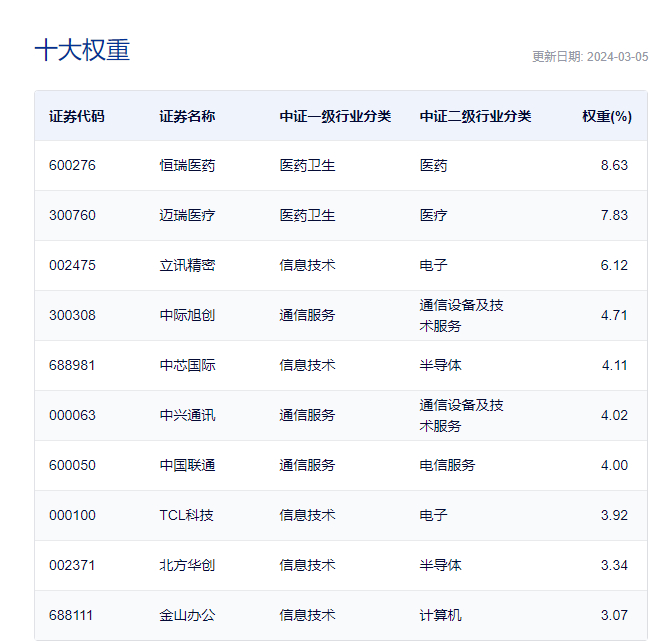Image resolution: width=651 pixels, height=642 pixels.
Task: Click the 权重(%) column header
Action: click(x=607, y=116)
